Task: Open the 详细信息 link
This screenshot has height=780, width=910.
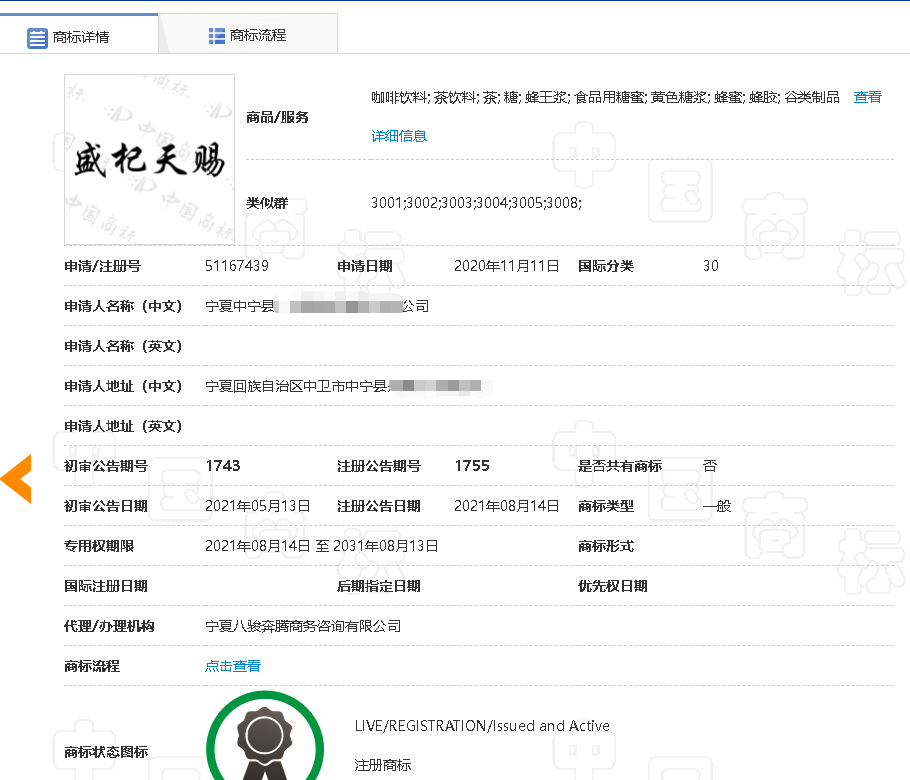Action: click(x=399, y=136)
